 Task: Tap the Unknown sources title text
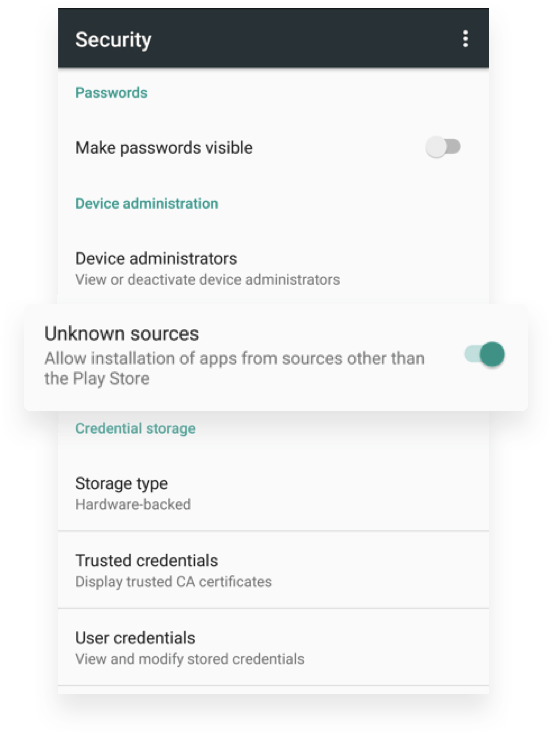click(122, 334)
